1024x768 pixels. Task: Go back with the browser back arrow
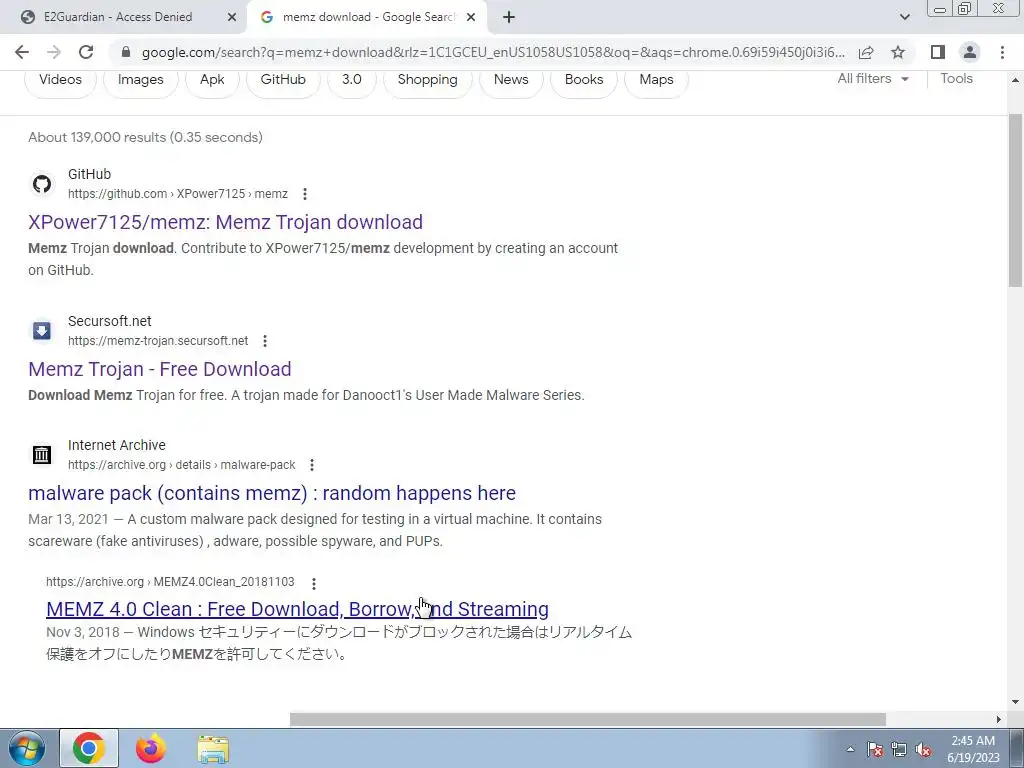coord(22,52)
